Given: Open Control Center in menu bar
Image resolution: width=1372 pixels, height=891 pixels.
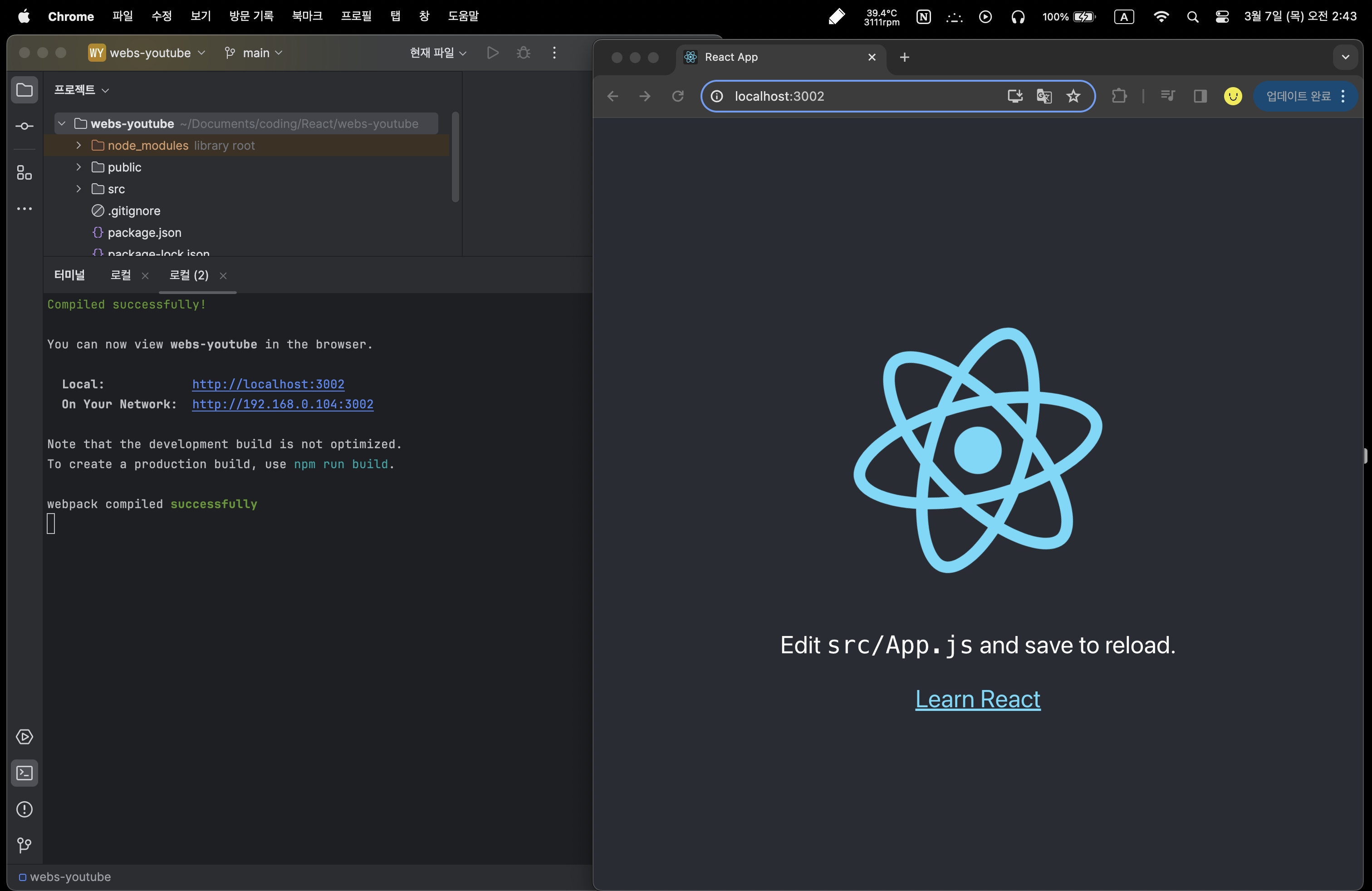Looking at the screenshot, I should (1221, 17).
